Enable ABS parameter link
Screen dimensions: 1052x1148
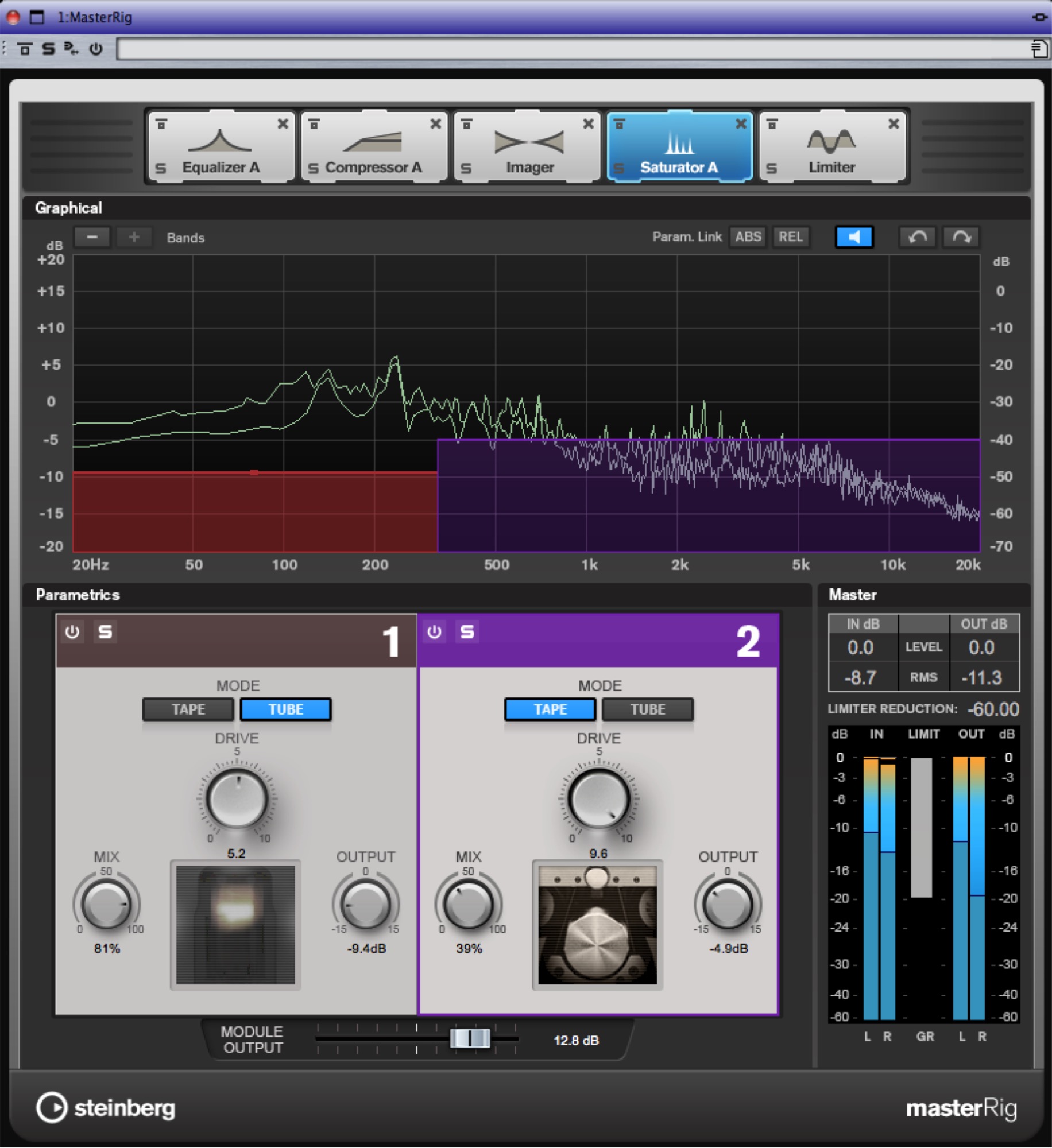click(748, 236)
